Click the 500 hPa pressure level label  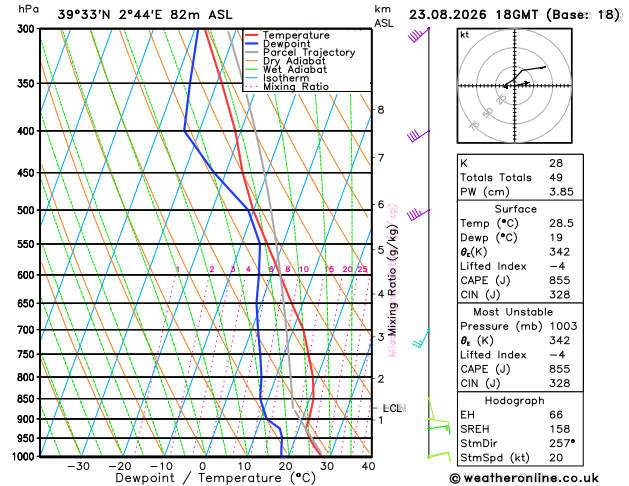(28, 210)
